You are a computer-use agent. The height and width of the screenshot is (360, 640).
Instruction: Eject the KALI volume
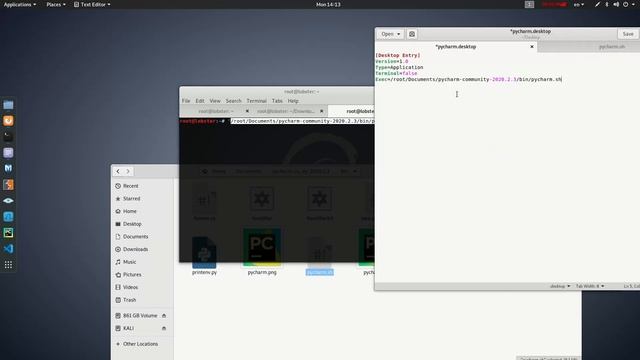164,328
